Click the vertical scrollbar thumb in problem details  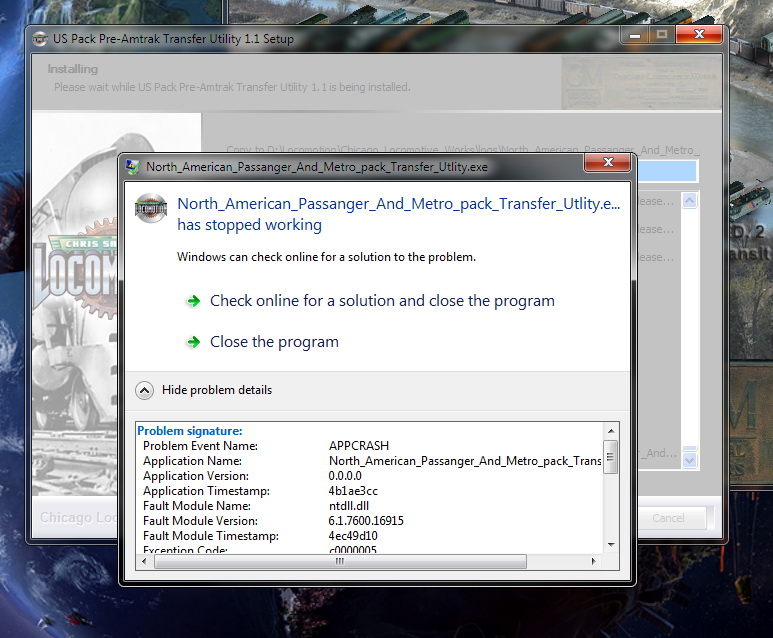[x=611, y=457]
